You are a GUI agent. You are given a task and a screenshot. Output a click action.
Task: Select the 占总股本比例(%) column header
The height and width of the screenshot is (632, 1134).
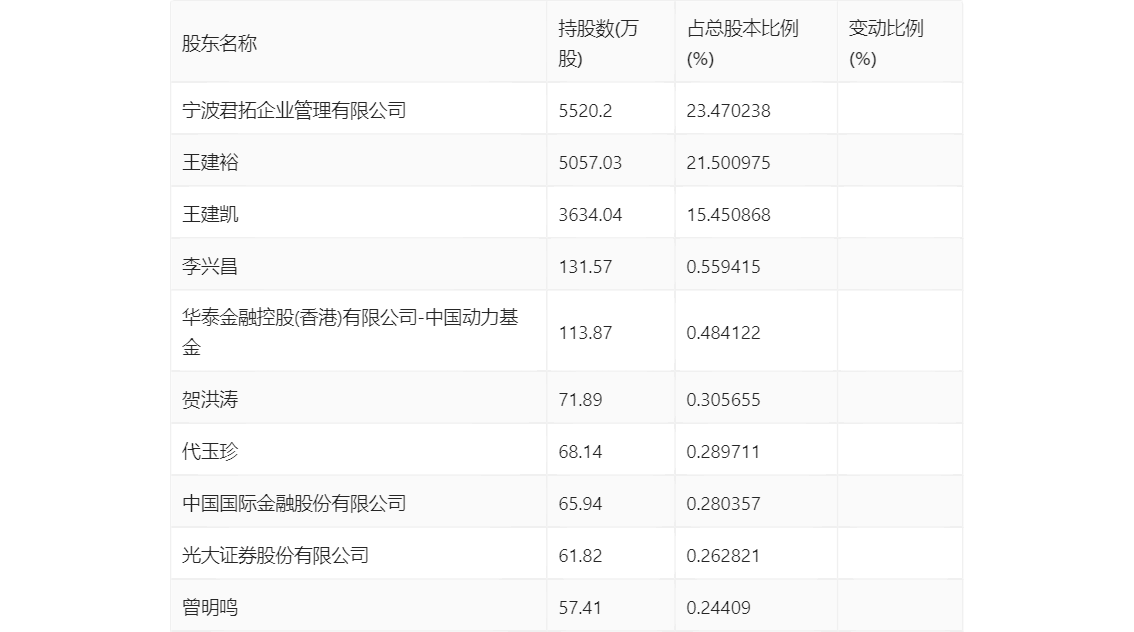tap(743, 43)
